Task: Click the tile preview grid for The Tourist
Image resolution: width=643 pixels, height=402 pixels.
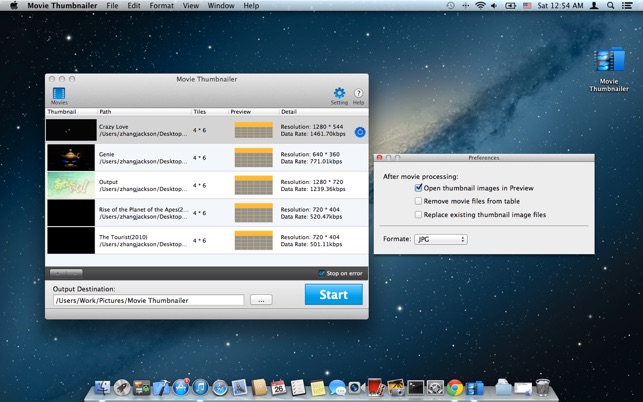Action: point(253,240)
